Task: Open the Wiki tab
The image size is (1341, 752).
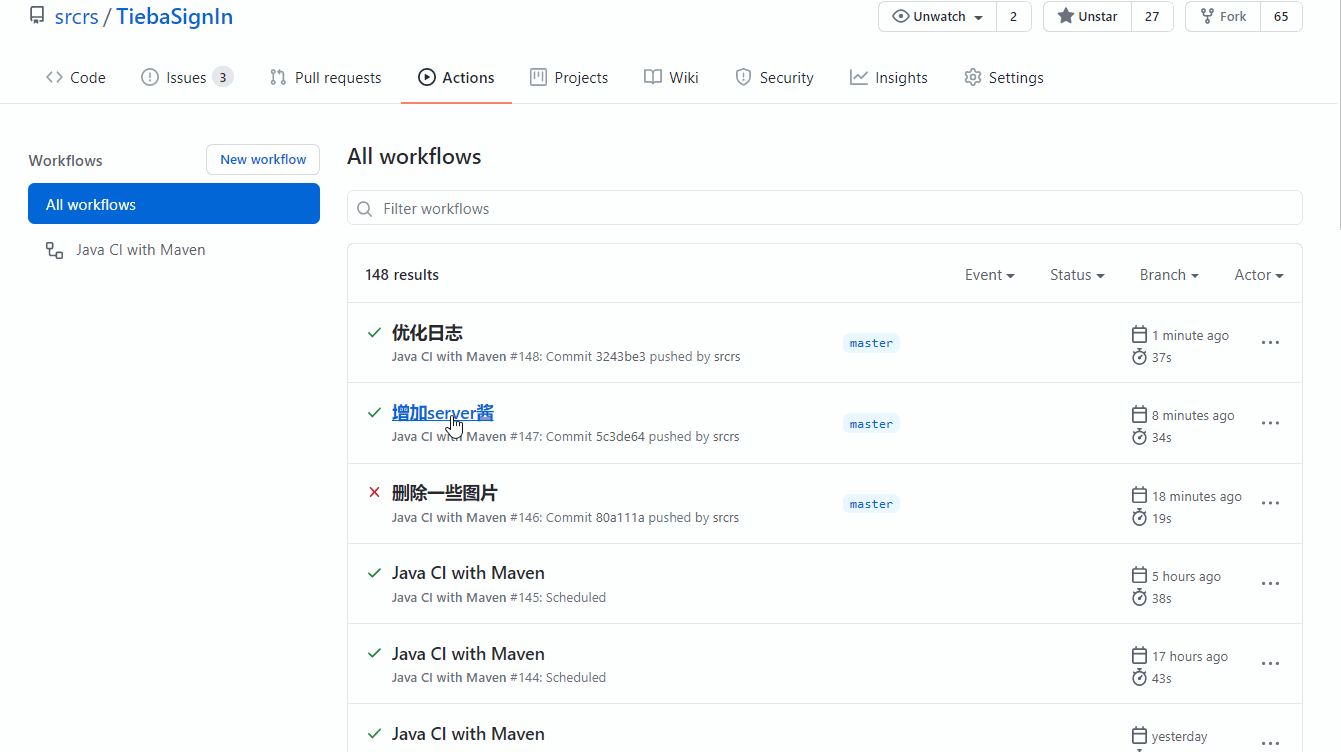Action: (671, 77)
